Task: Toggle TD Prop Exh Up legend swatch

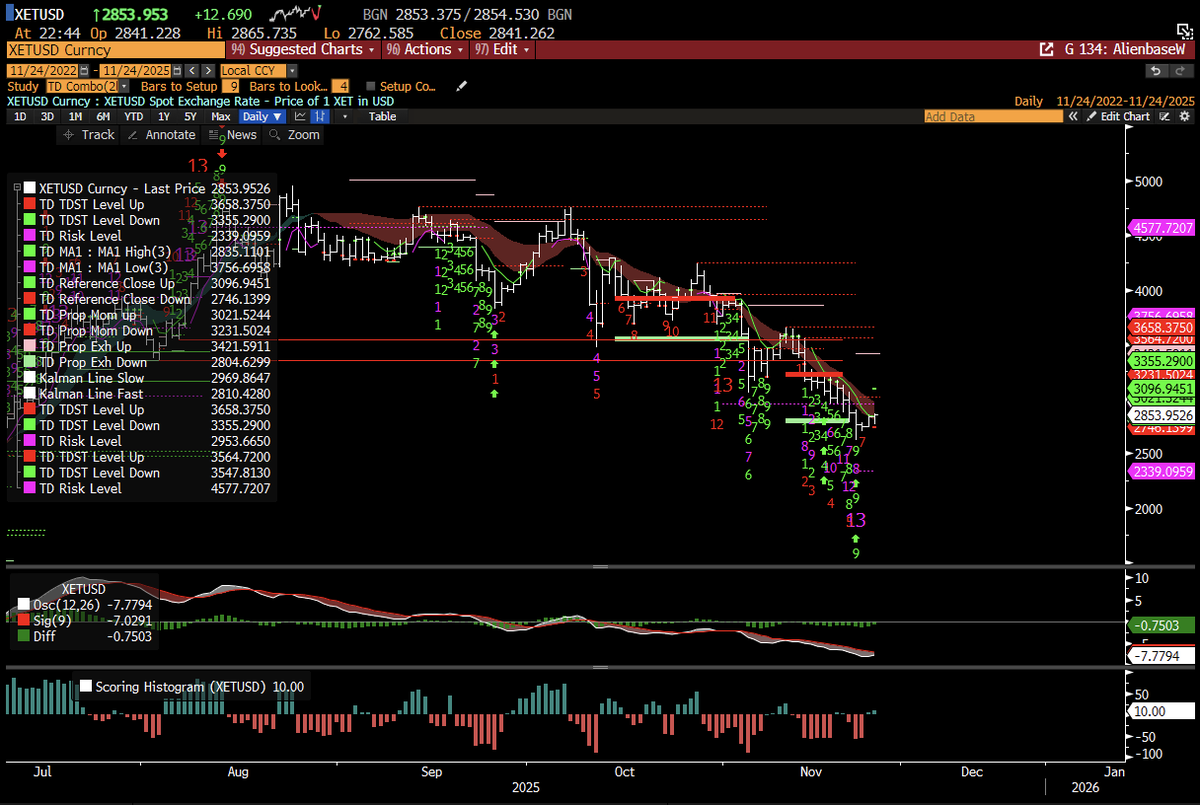Action: pos(30,346)
